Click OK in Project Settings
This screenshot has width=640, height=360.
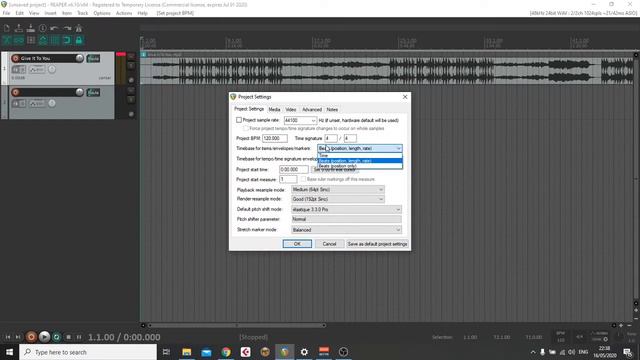[x=297, y=244]
